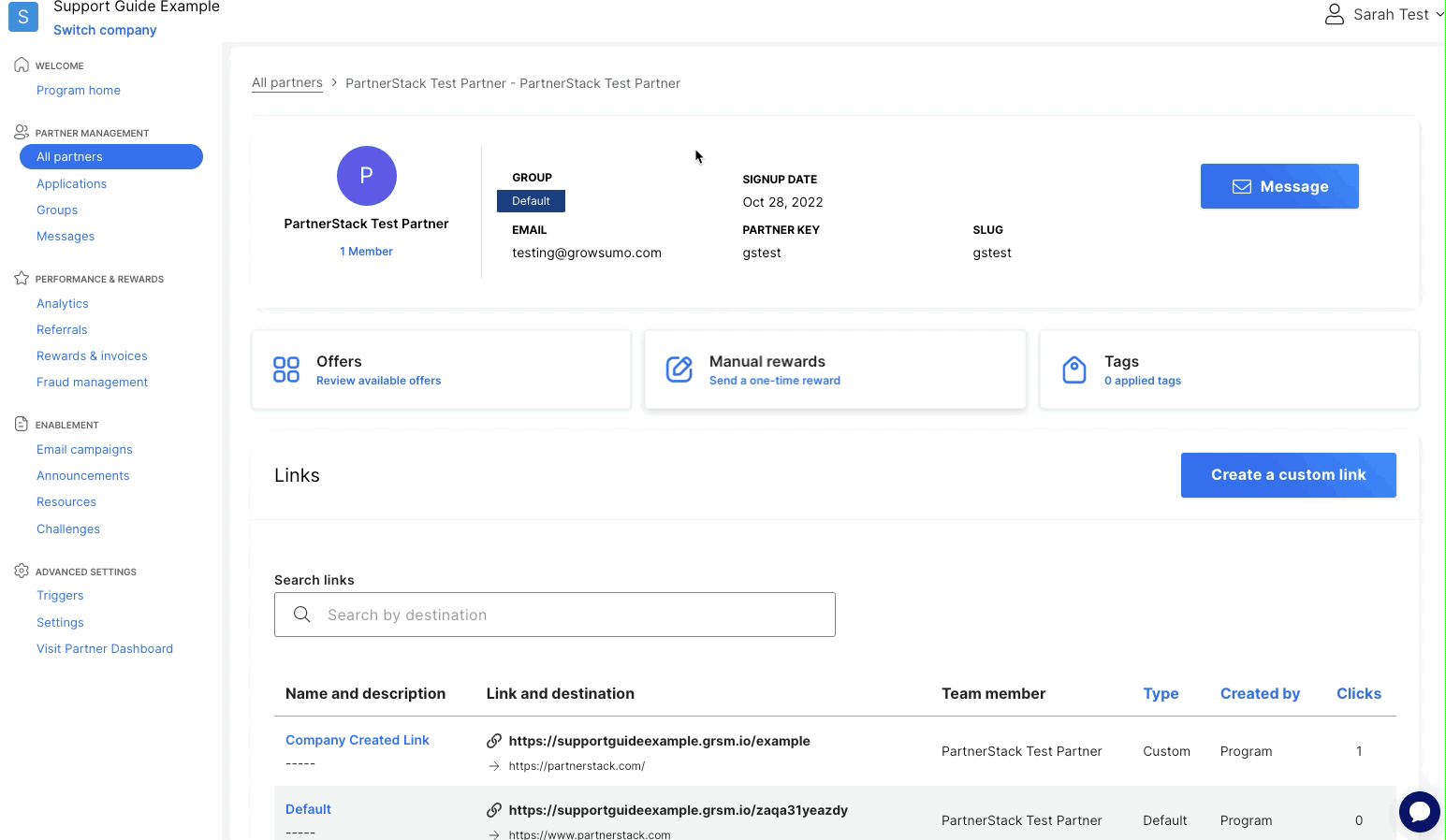Click the Advanced Settings gear icon
This screenshot has width=1446, height=840.
[22, 571]
